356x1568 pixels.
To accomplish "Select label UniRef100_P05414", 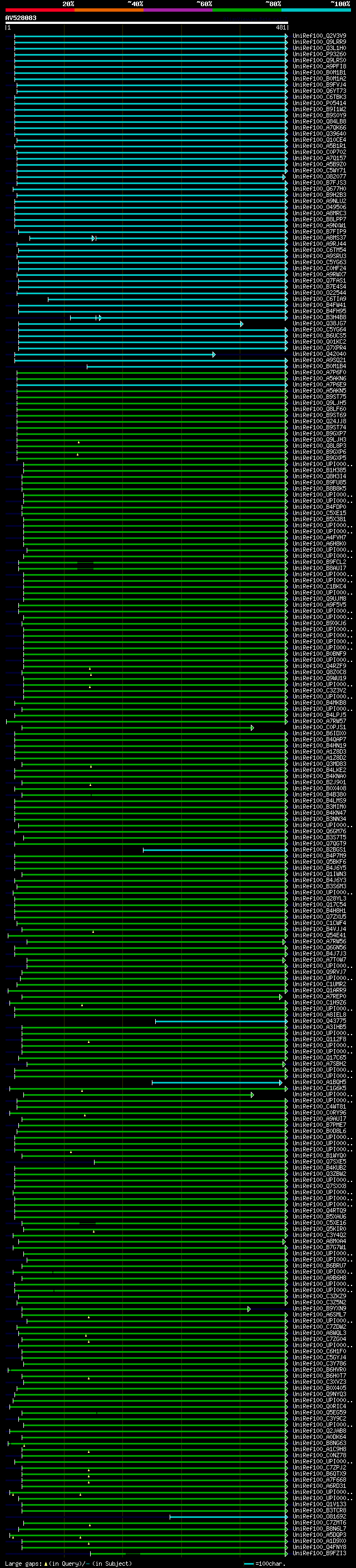I will point(319,103).
